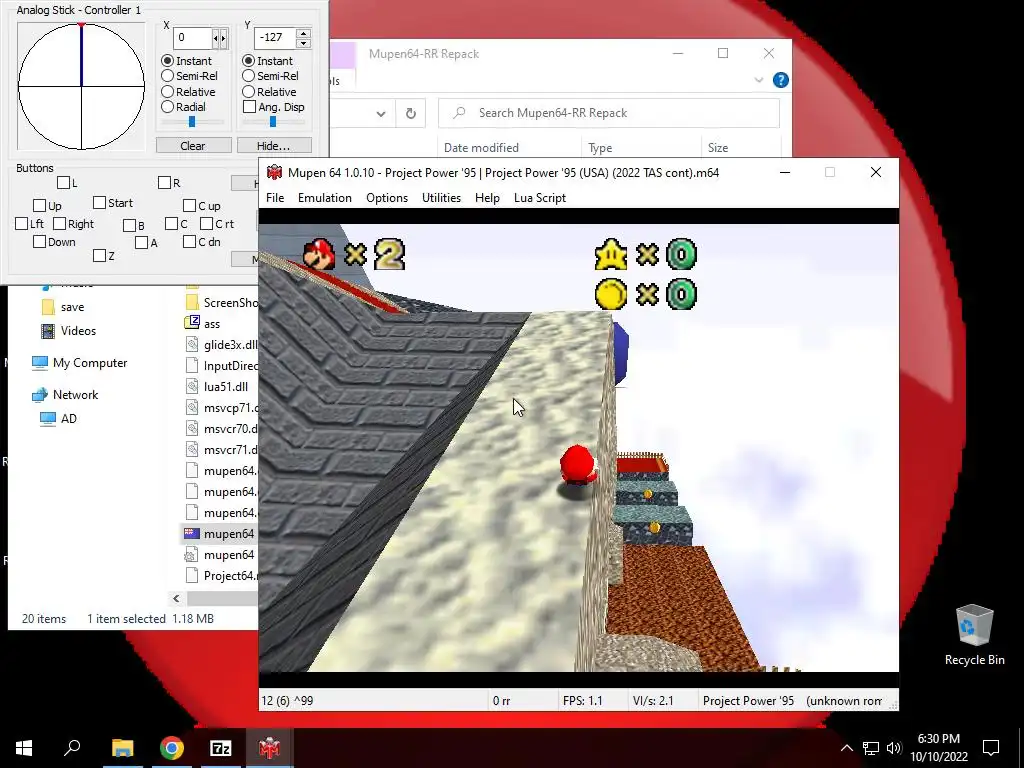Open the Options menu
Viewport: 1024px width, 768px height.
[x=387, y=198]
